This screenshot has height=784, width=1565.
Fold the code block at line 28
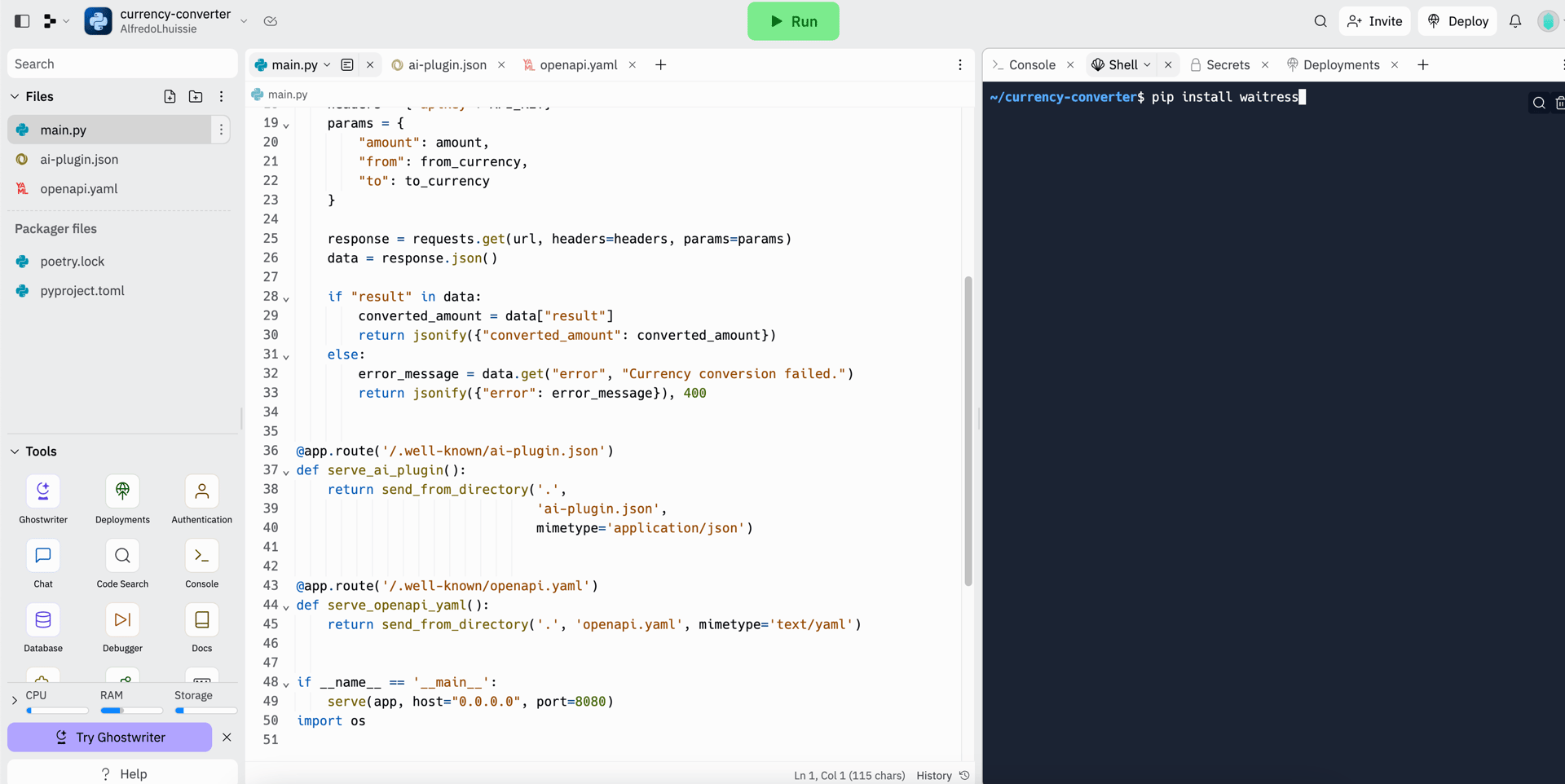(286, 298)
